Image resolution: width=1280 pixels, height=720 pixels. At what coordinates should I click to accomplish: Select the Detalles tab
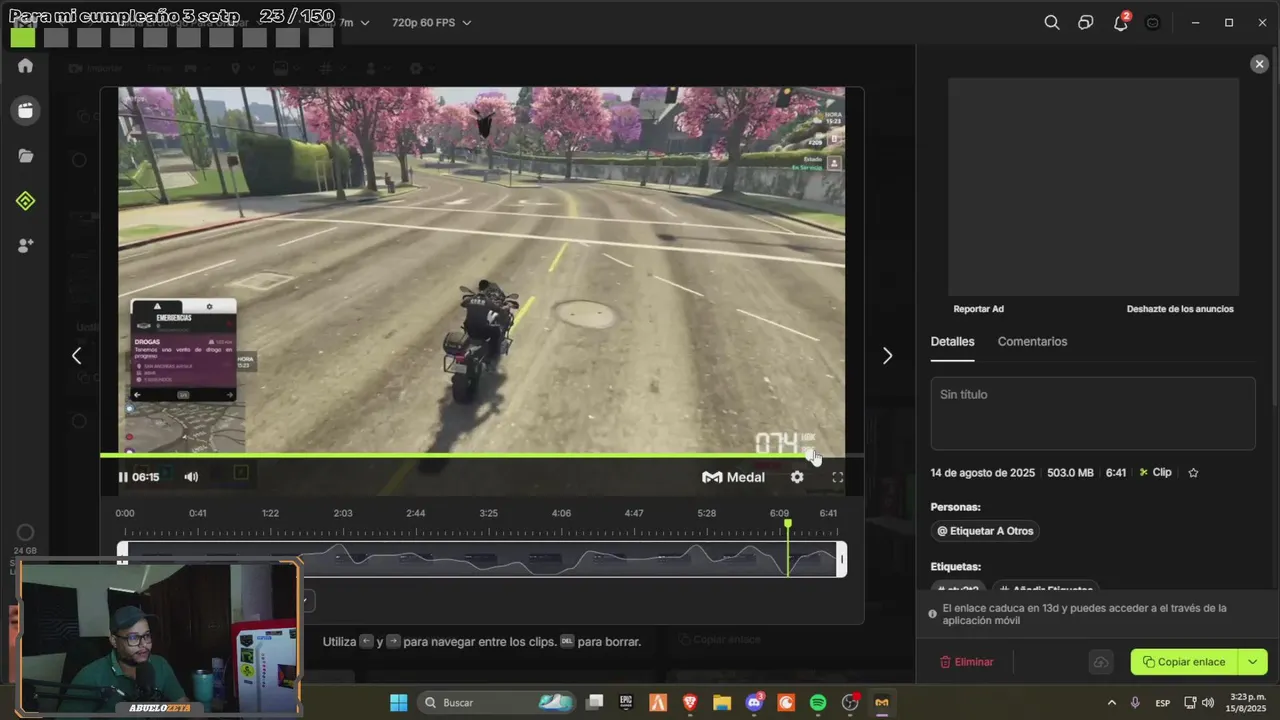pyautogui.click(x=952, y=341)
